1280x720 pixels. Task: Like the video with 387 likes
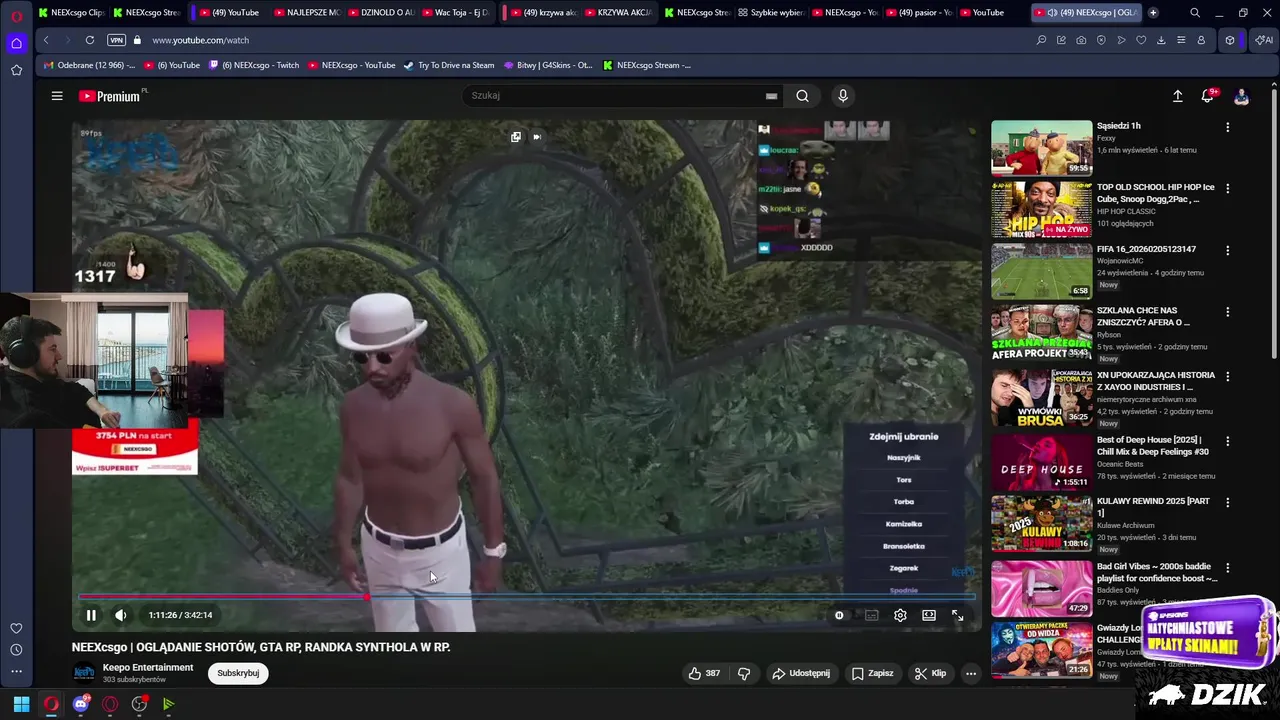(704, 673)
